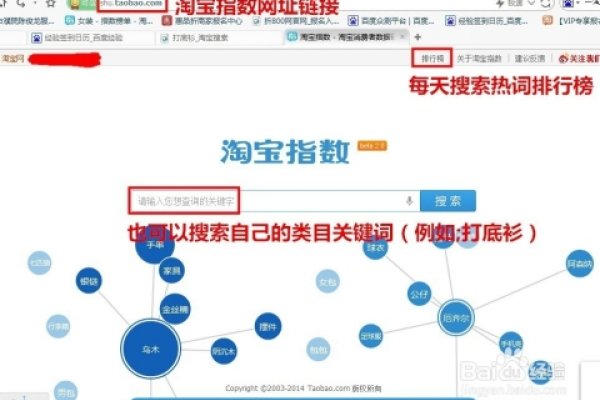This screenshot has height=400, width=600.
Task: Click the 拉齐尔 center bubble node
Action: point(456,318)
